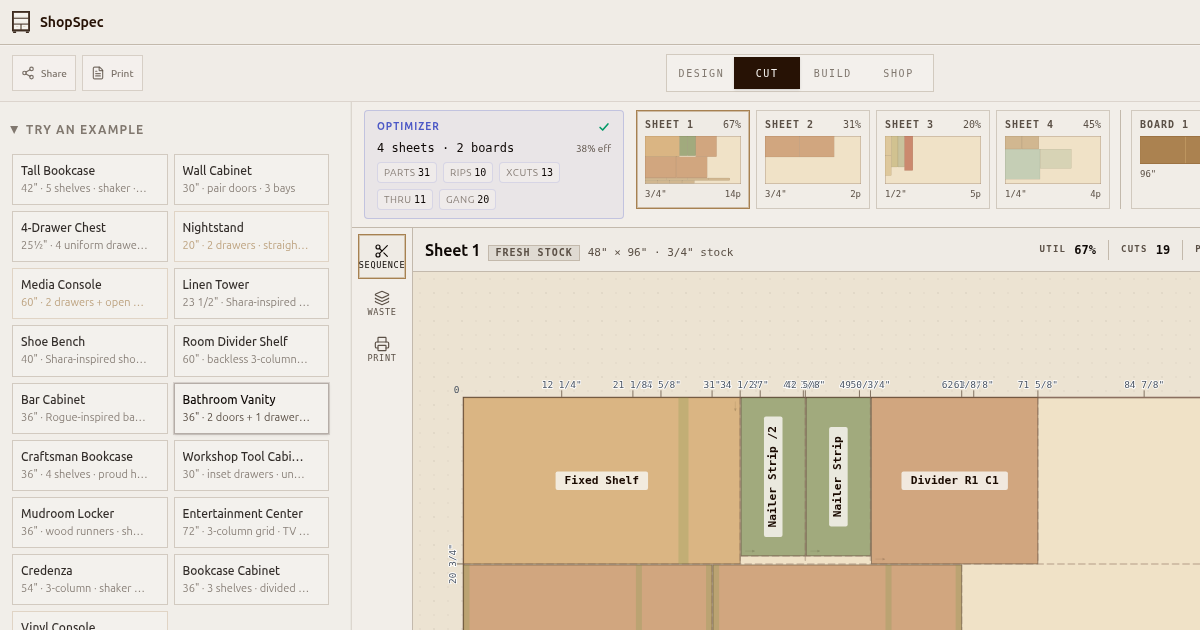Open the Waste layers tool
The width and height of the screenshot is (1200, 630).
(x=382, y=304)
